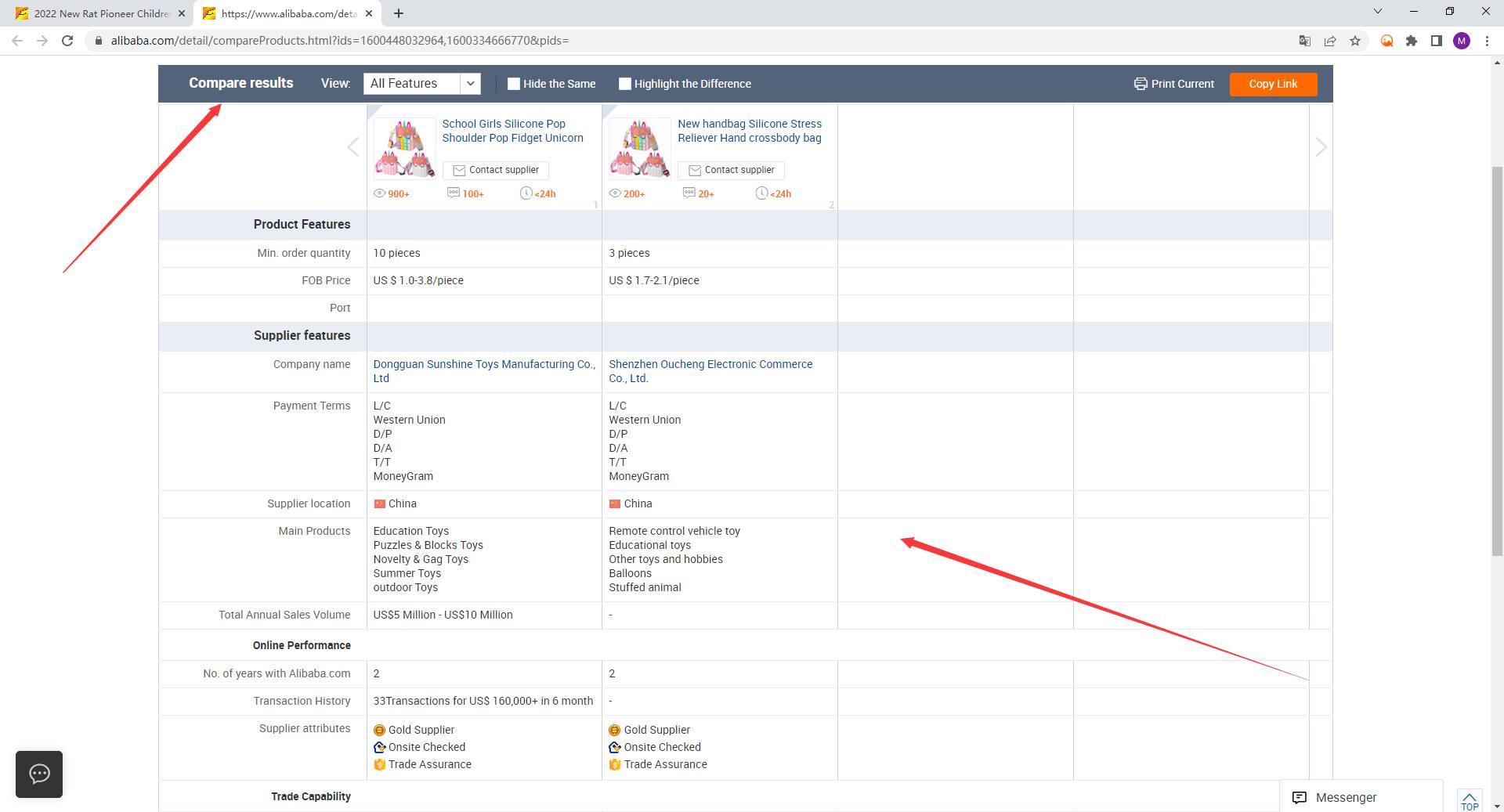Image resolution: width=1504 pixels, height=812 pixels.
Task: Switch to 2022 New Rat Pioneer tab
Action: click(100, 13)
